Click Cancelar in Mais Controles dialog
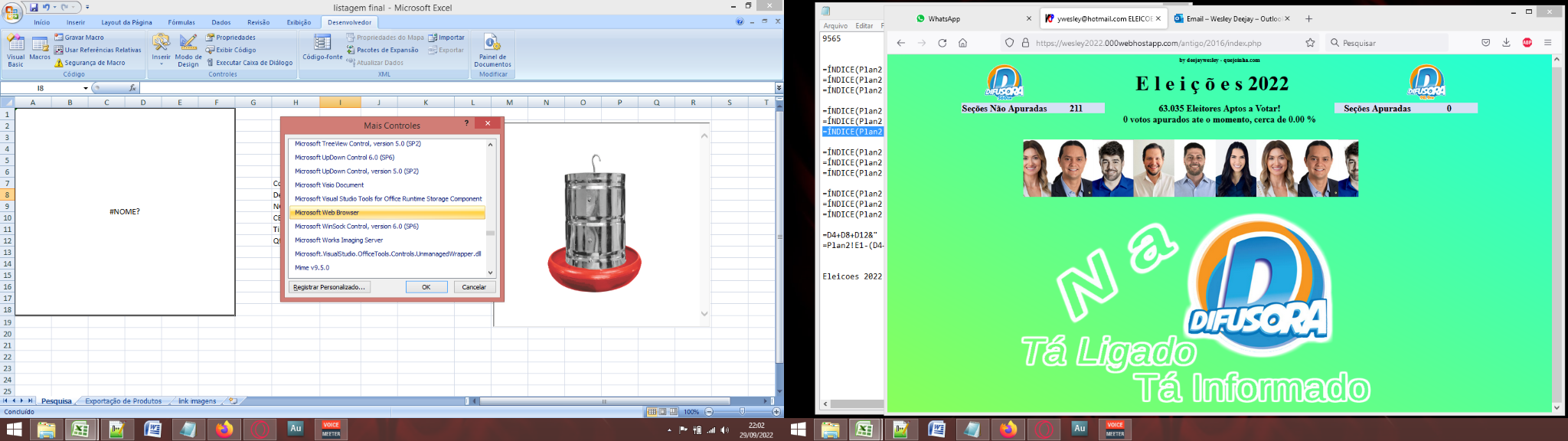Image resolution: width=1568 pixels, height=441 pixels. (x=474, y=287)
